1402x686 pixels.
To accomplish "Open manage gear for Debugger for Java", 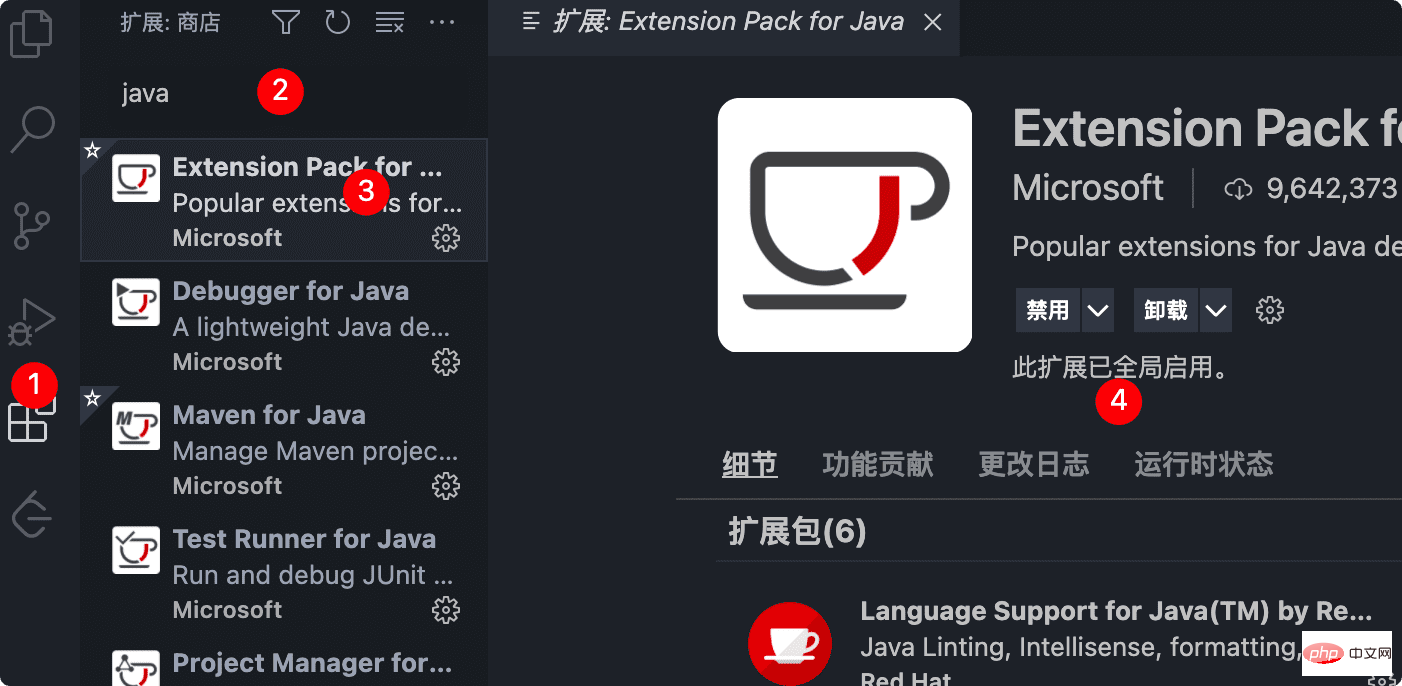I will (445, 362).
